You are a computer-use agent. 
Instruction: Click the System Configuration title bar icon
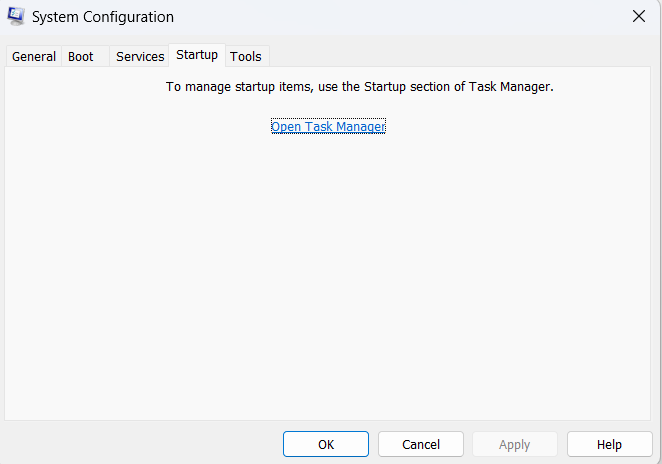click(x=16, y=16)
